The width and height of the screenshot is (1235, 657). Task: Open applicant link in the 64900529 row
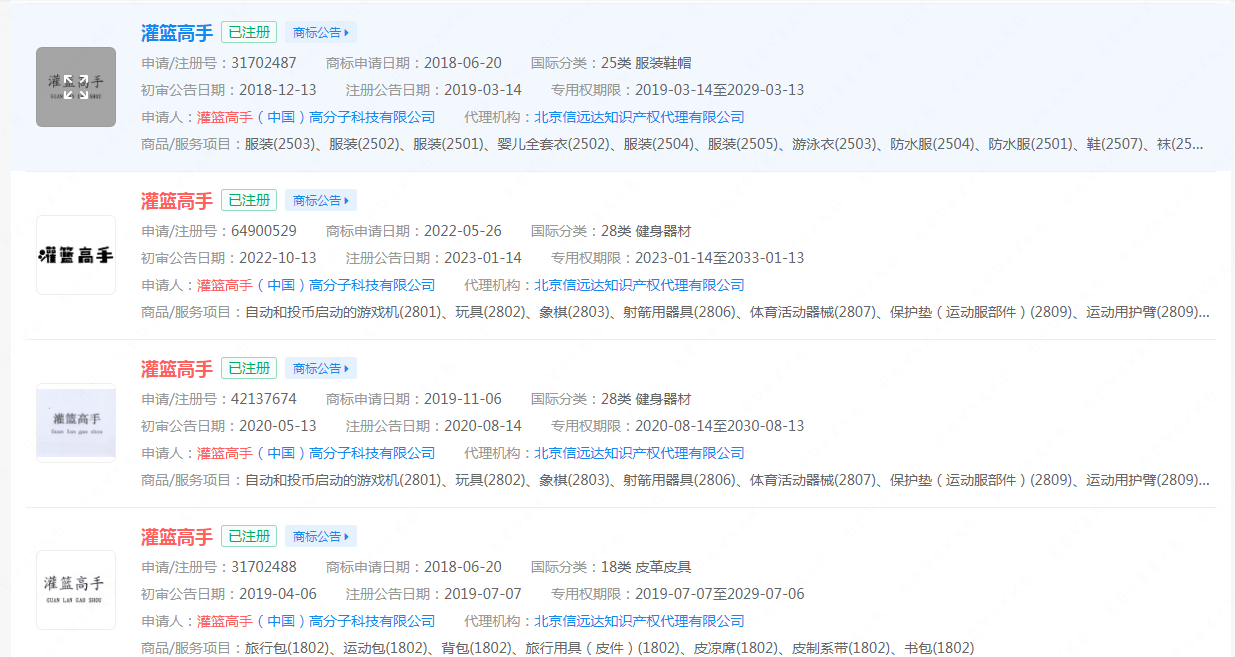tap(316, 285)
